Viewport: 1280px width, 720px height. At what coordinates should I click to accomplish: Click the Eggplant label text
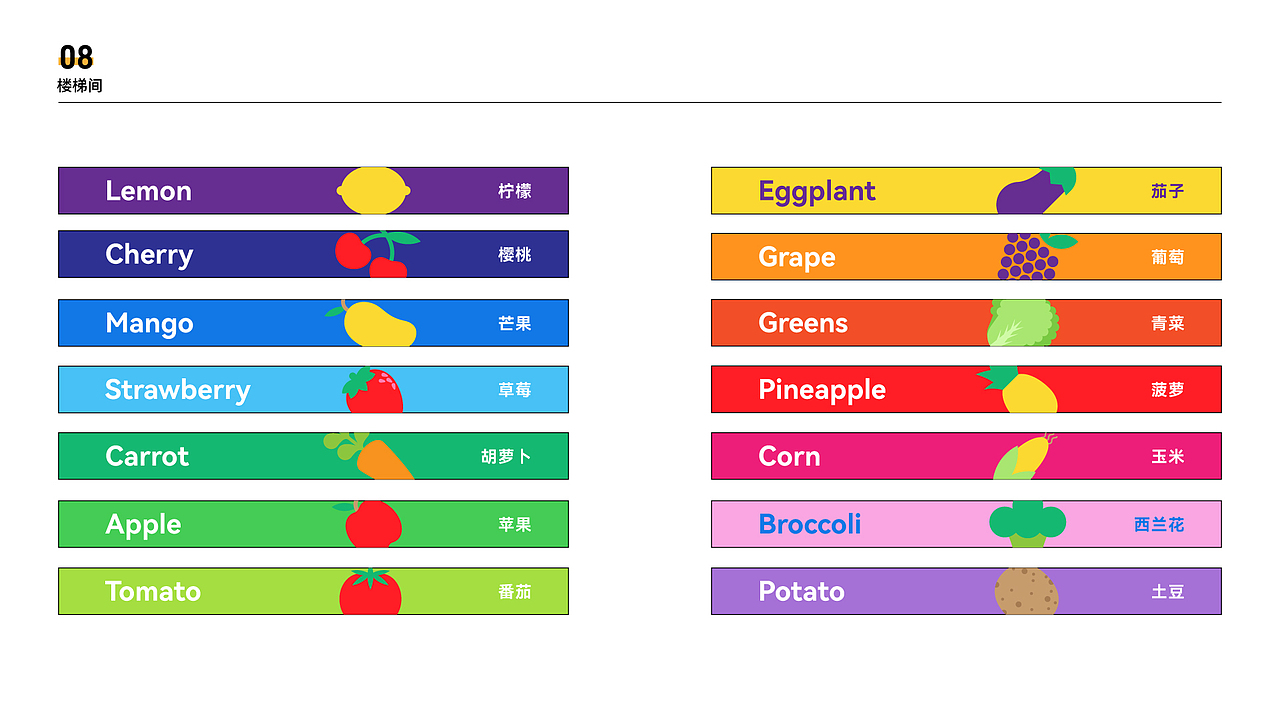(x=817, y=191)
